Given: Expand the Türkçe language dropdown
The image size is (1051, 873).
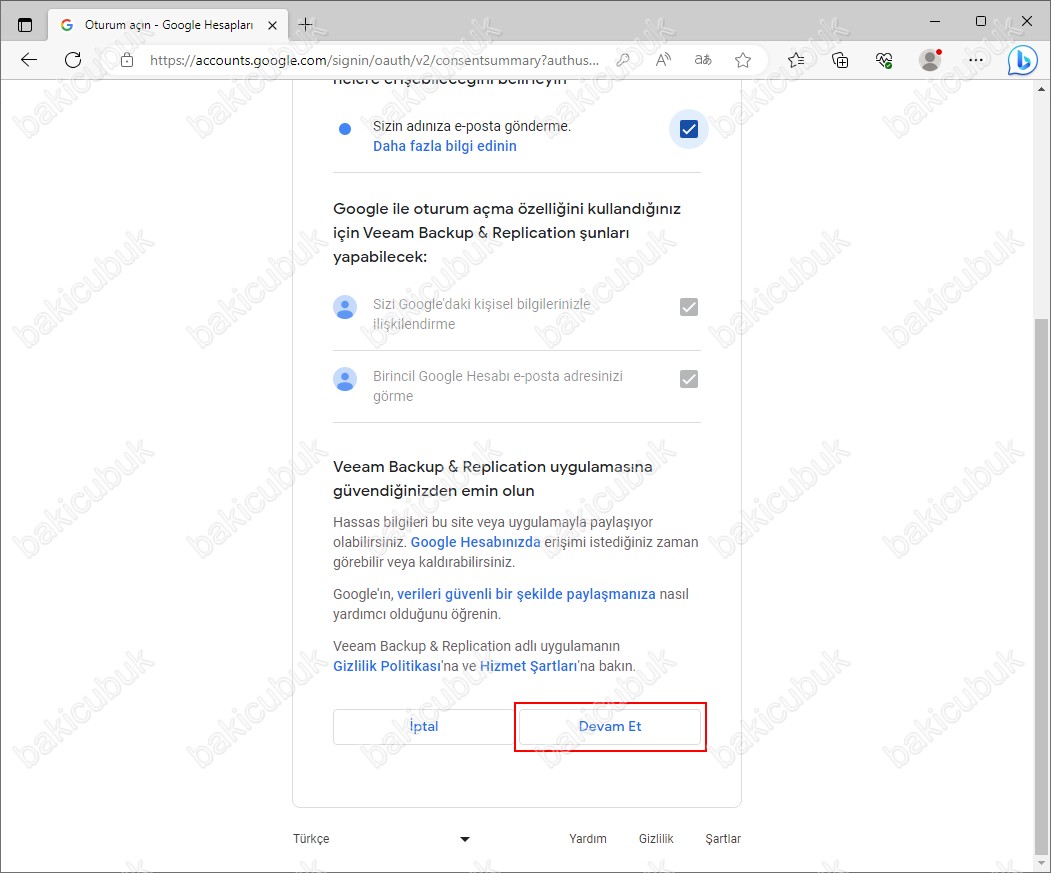Looking at the screenshot, I should [381, 839].
